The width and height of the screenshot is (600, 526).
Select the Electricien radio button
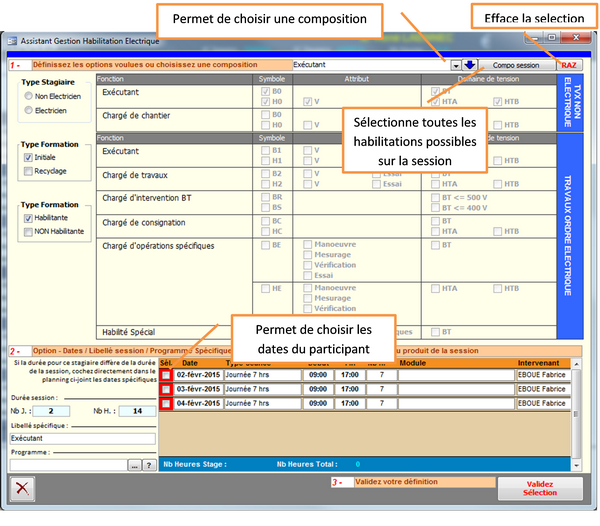click(x=29, y=111)
